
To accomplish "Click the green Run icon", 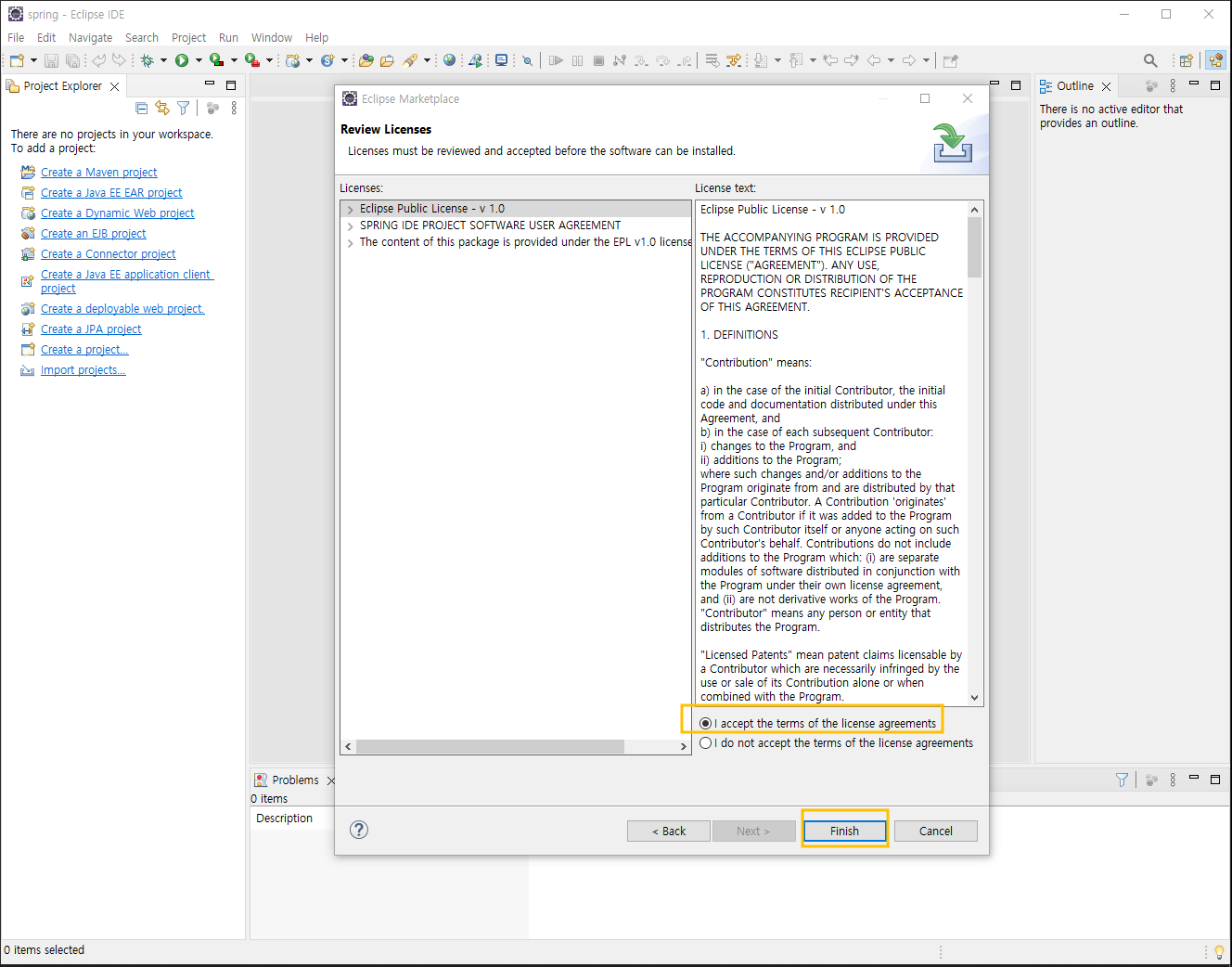I will click(x=182, y=60).
